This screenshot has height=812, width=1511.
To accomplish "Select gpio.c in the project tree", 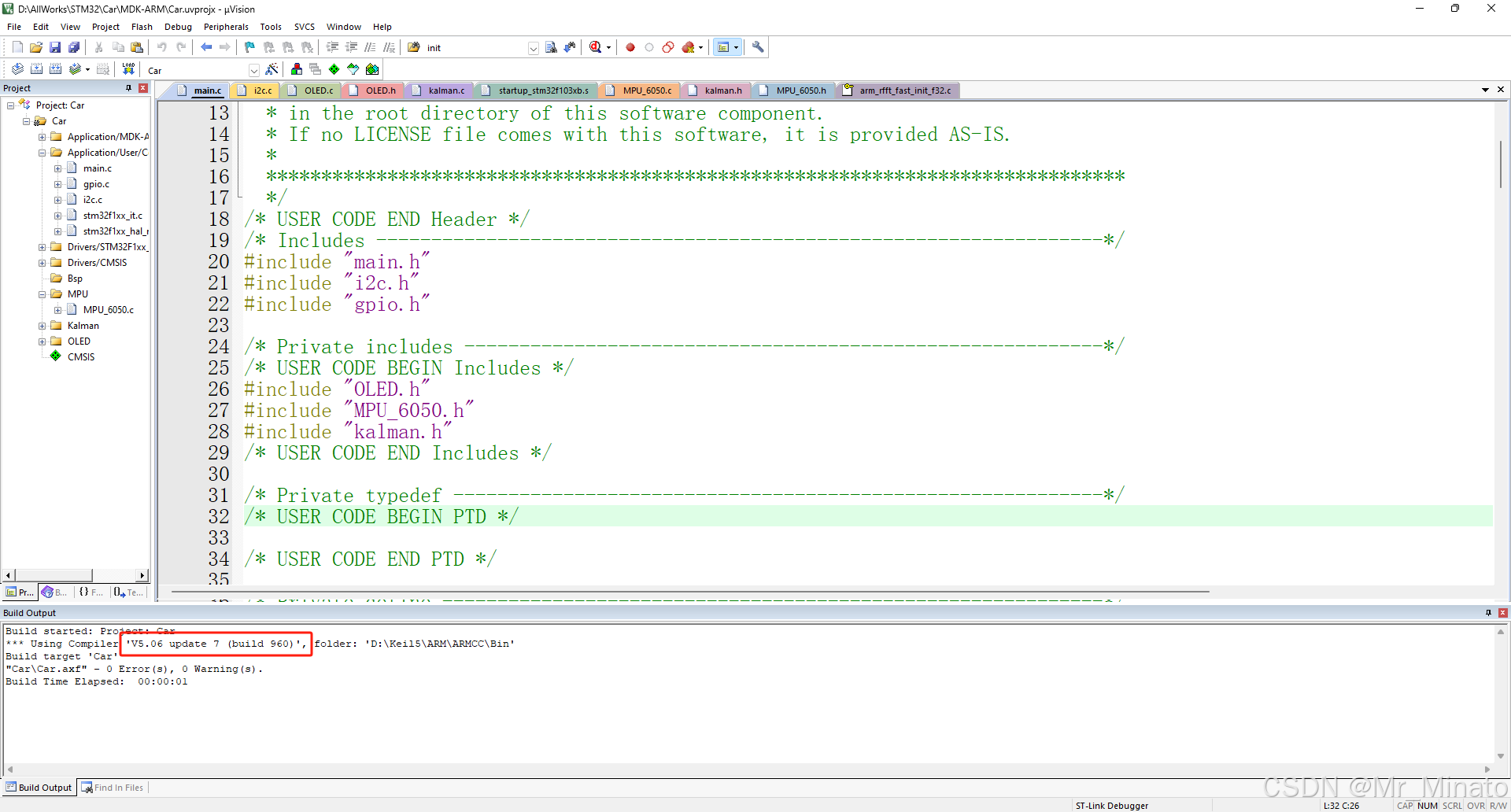I will (x=96, y=184).
